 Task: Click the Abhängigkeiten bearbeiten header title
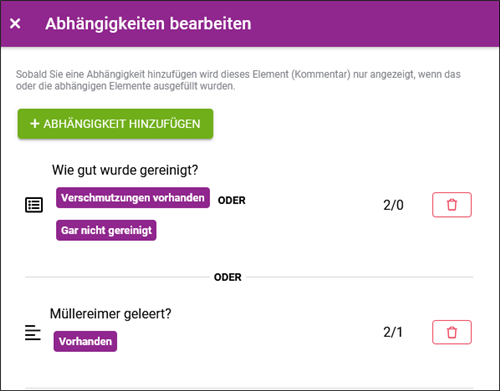point(148,24)
